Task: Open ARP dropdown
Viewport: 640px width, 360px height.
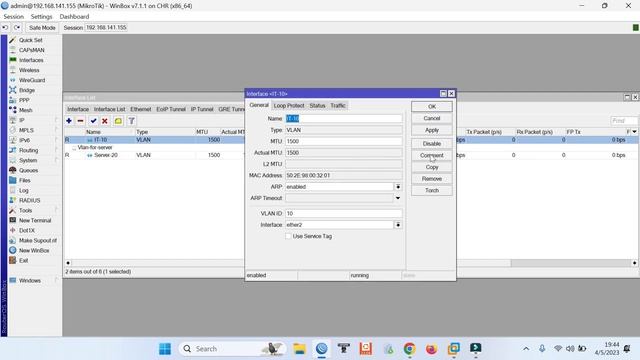Action: 398,187
